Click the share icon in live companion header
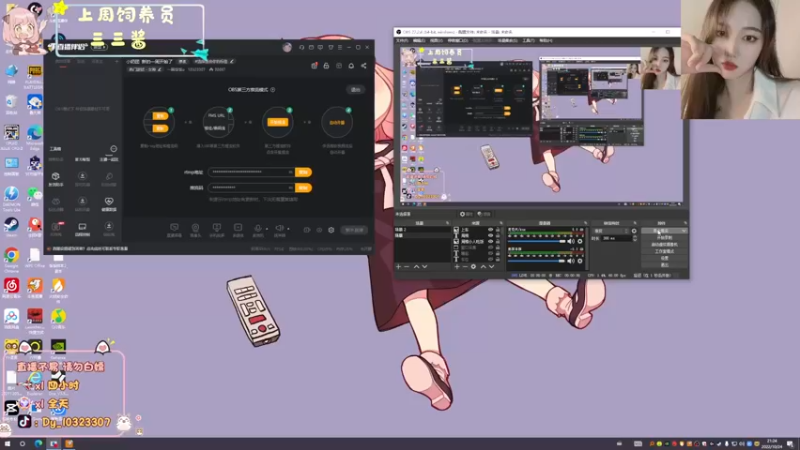This screenshot has height=450, width=800. pos(364,66)
